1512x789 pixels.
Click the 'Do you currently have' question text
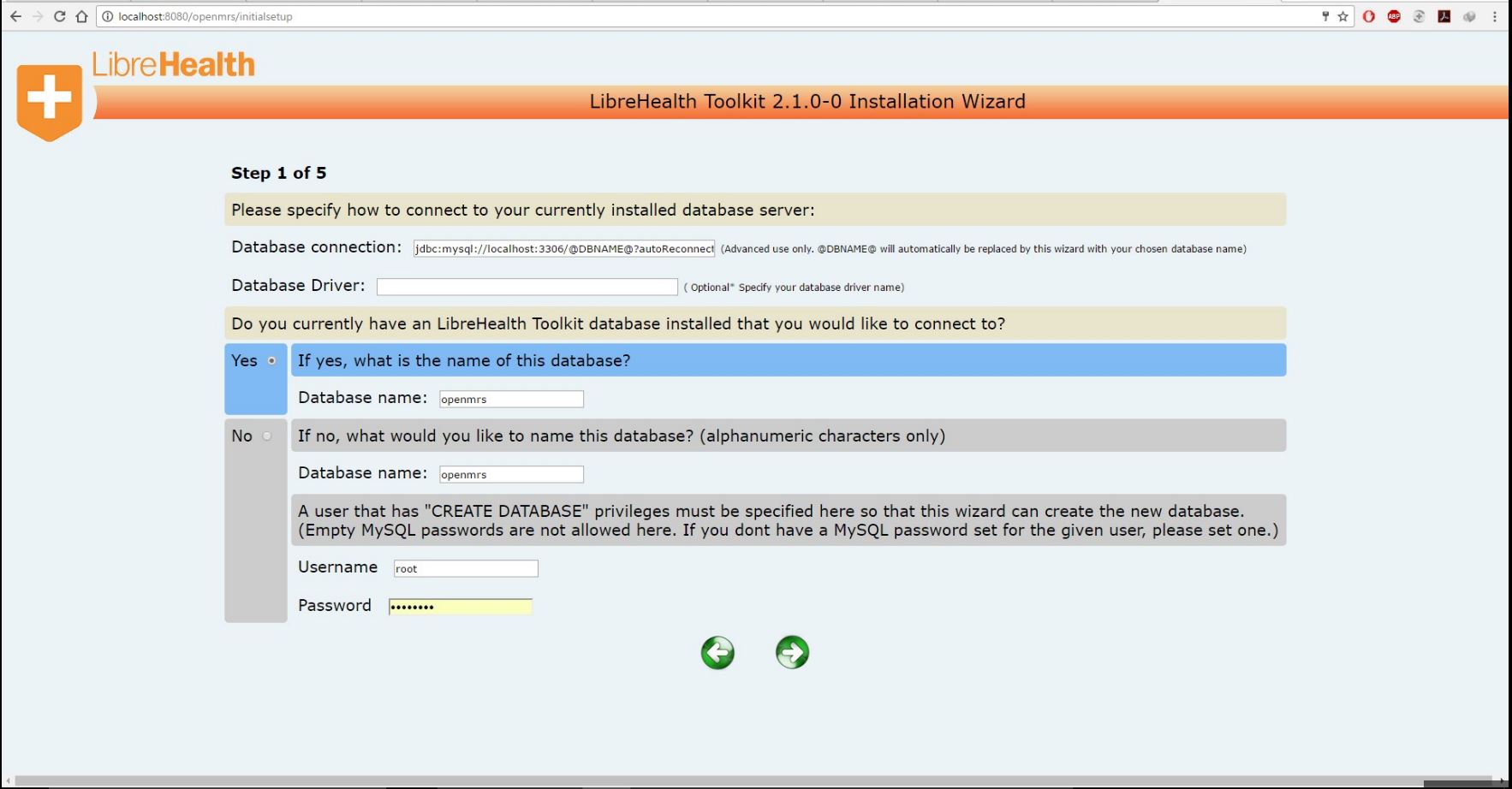[x=618, y=323]
